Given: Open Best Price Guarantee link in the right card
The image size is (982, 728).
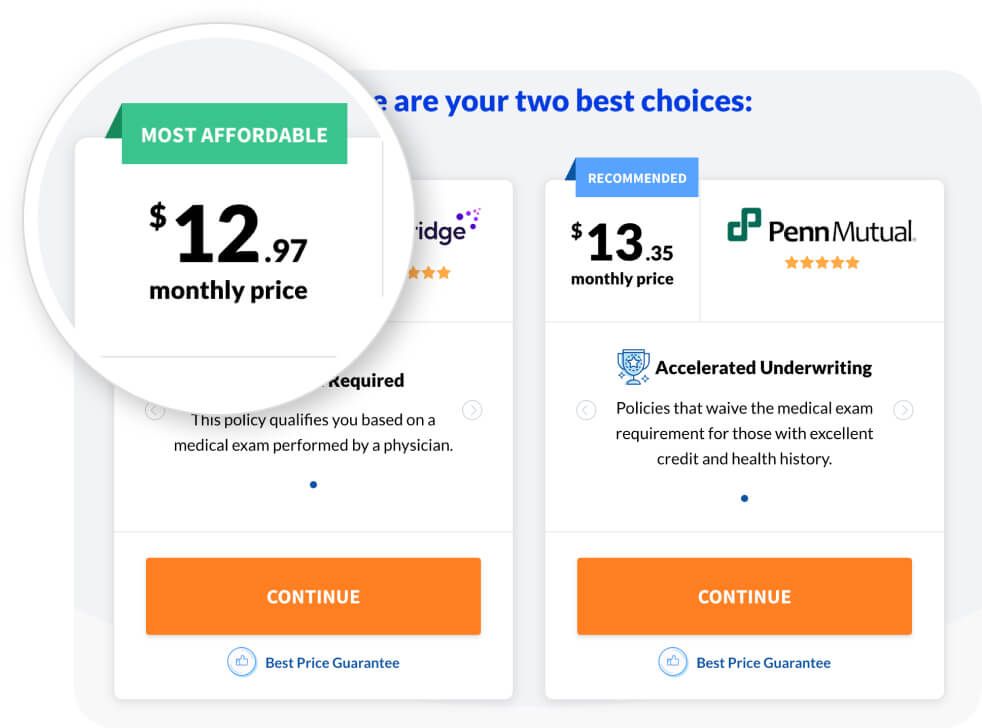Looking at the screenshot, I should coord(763,663).
